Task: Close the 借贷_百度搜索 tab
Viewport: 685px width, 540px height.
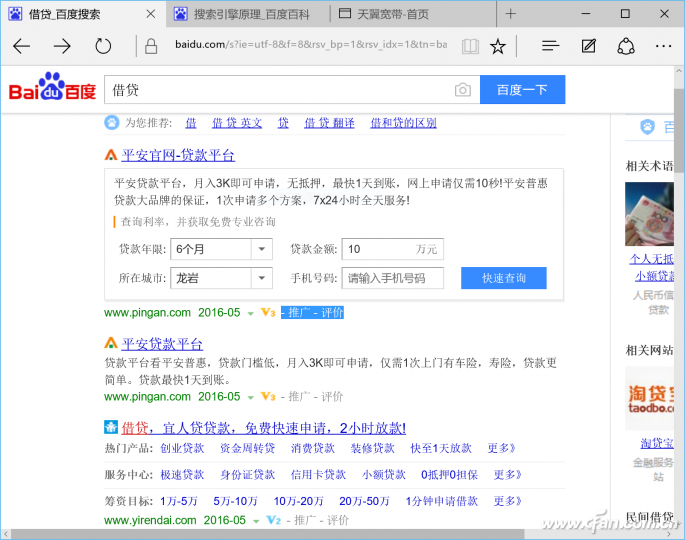Action: tap(150, 14)
